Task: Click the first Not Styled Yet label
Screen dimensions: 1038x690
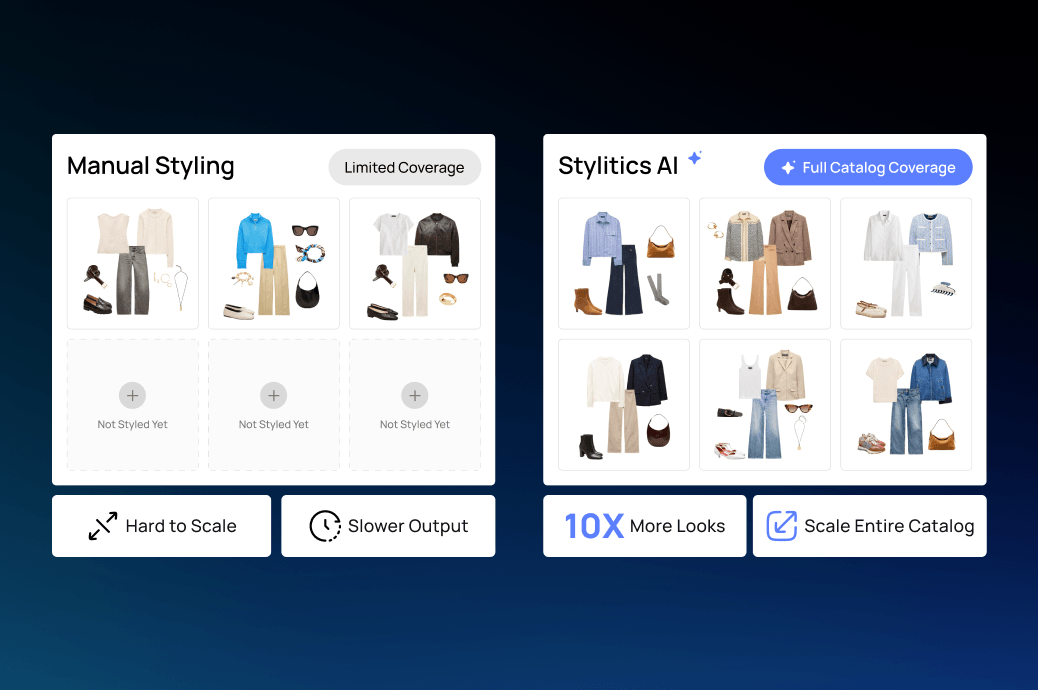Action: point(132,424)
